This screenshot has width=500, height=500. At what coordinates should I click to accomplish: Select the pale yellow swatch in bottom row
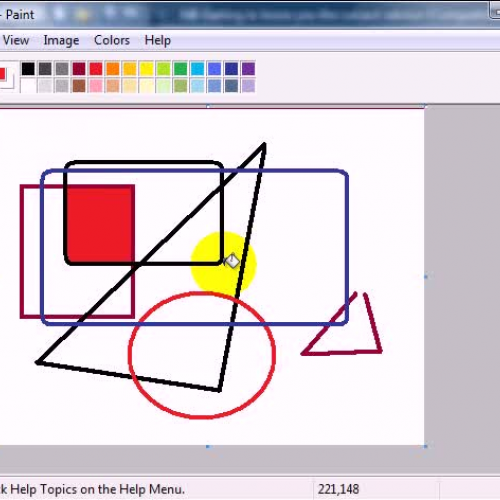point(147,86)
